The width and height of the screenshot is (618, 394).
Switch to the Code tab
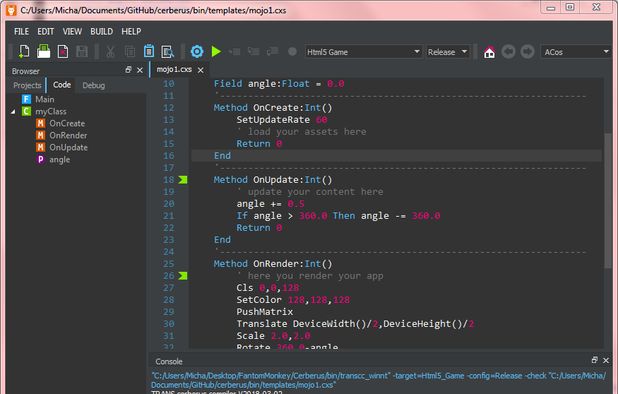(62, 85)
